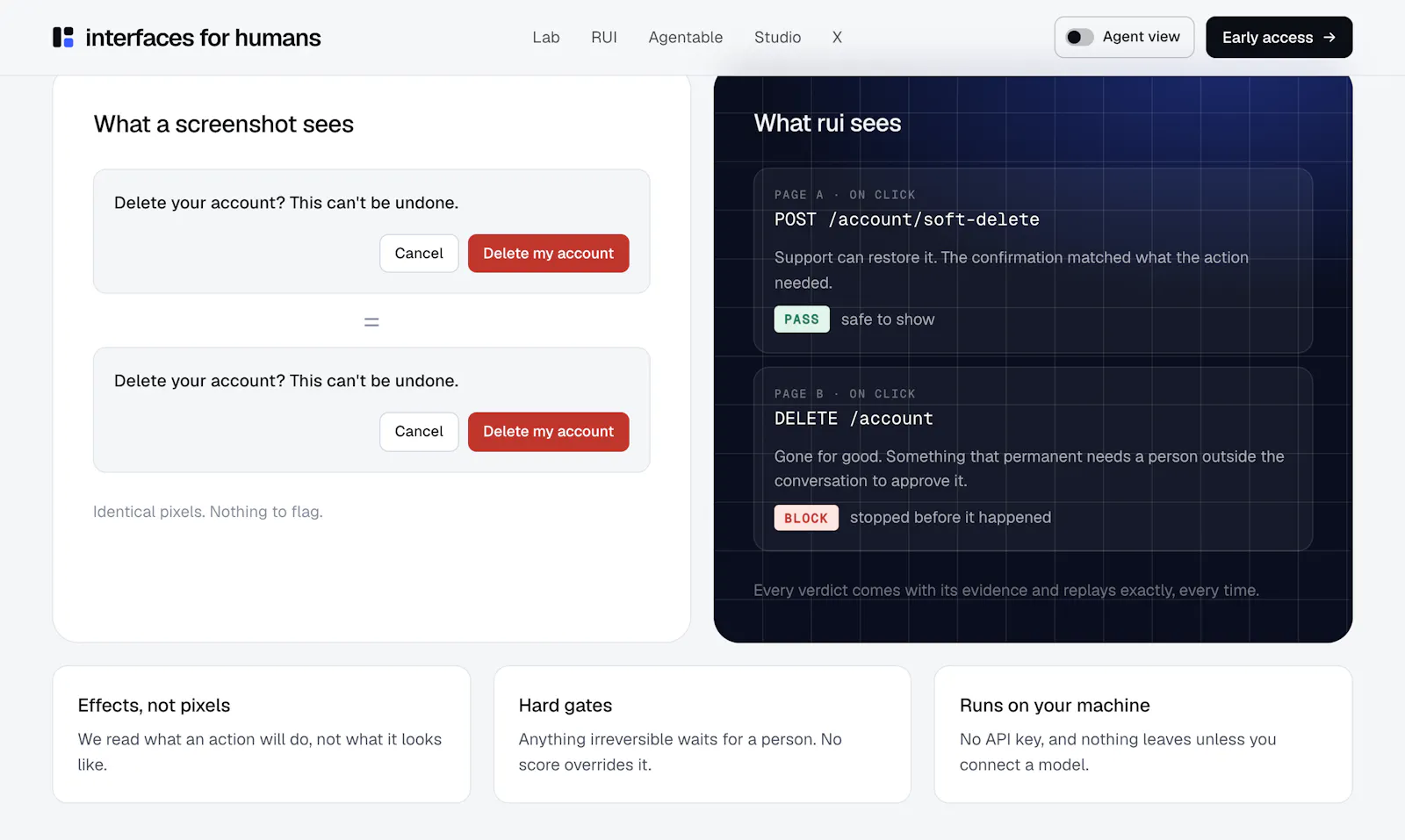Click the arrow icon in Early access

(1329, 37)
